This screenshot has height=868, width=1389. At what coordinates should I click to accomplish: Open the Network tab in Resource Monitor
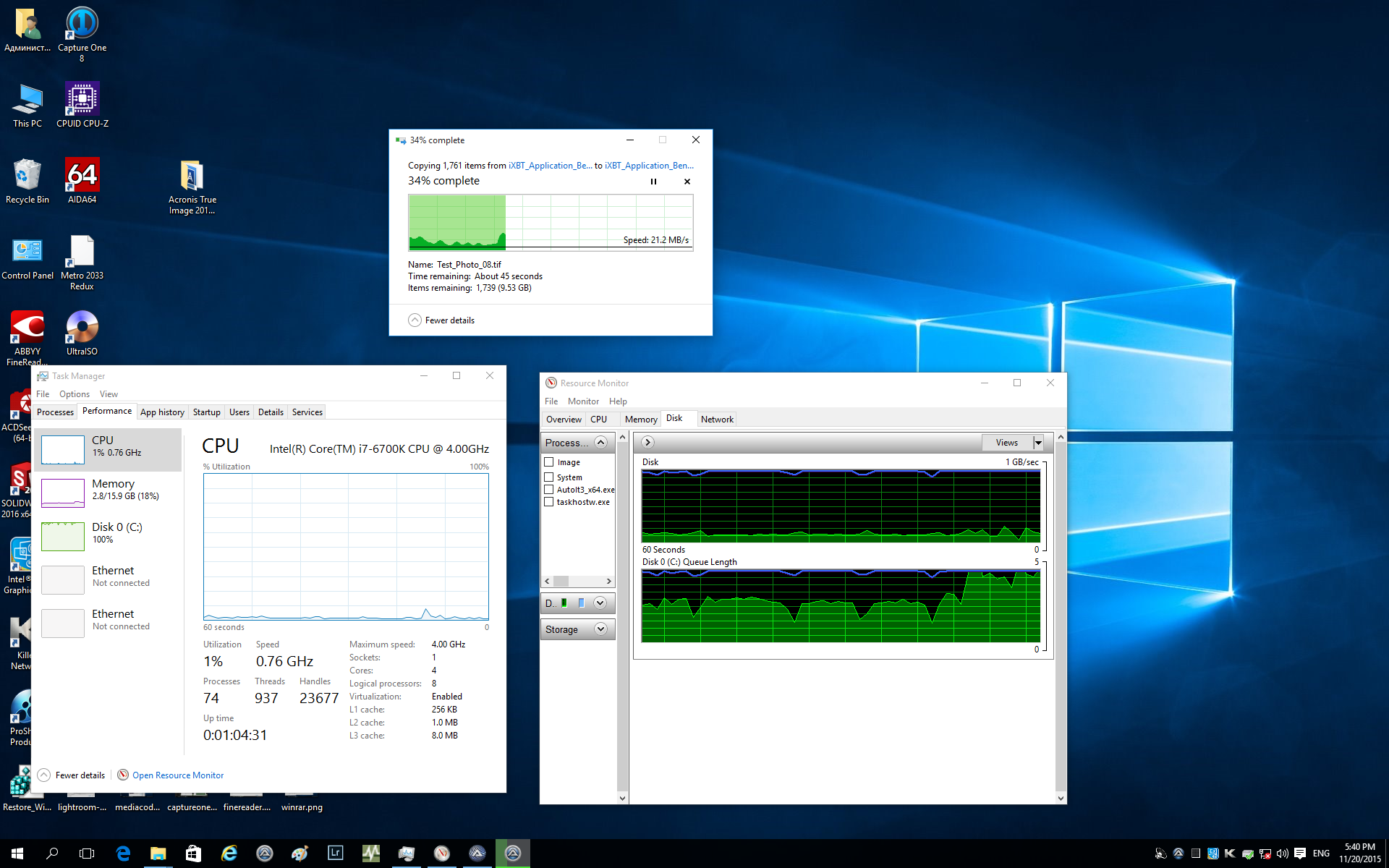click(716, 420)
